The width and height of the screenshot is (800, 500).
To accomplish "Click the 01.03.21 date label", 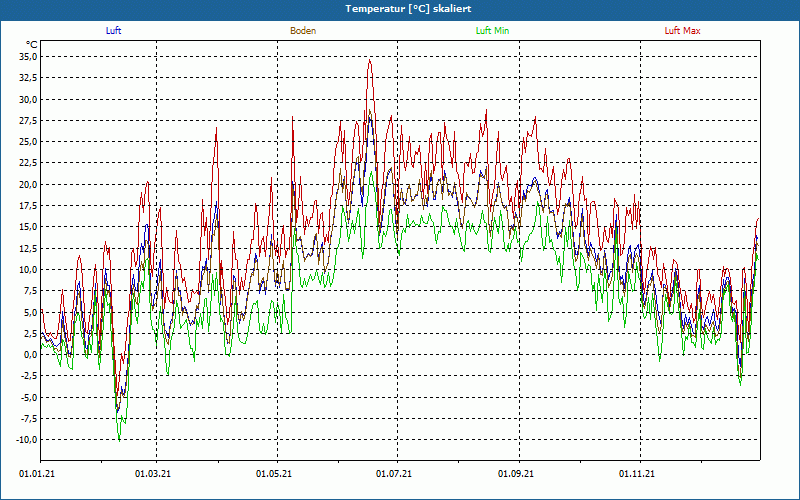I will pos(153,474).
